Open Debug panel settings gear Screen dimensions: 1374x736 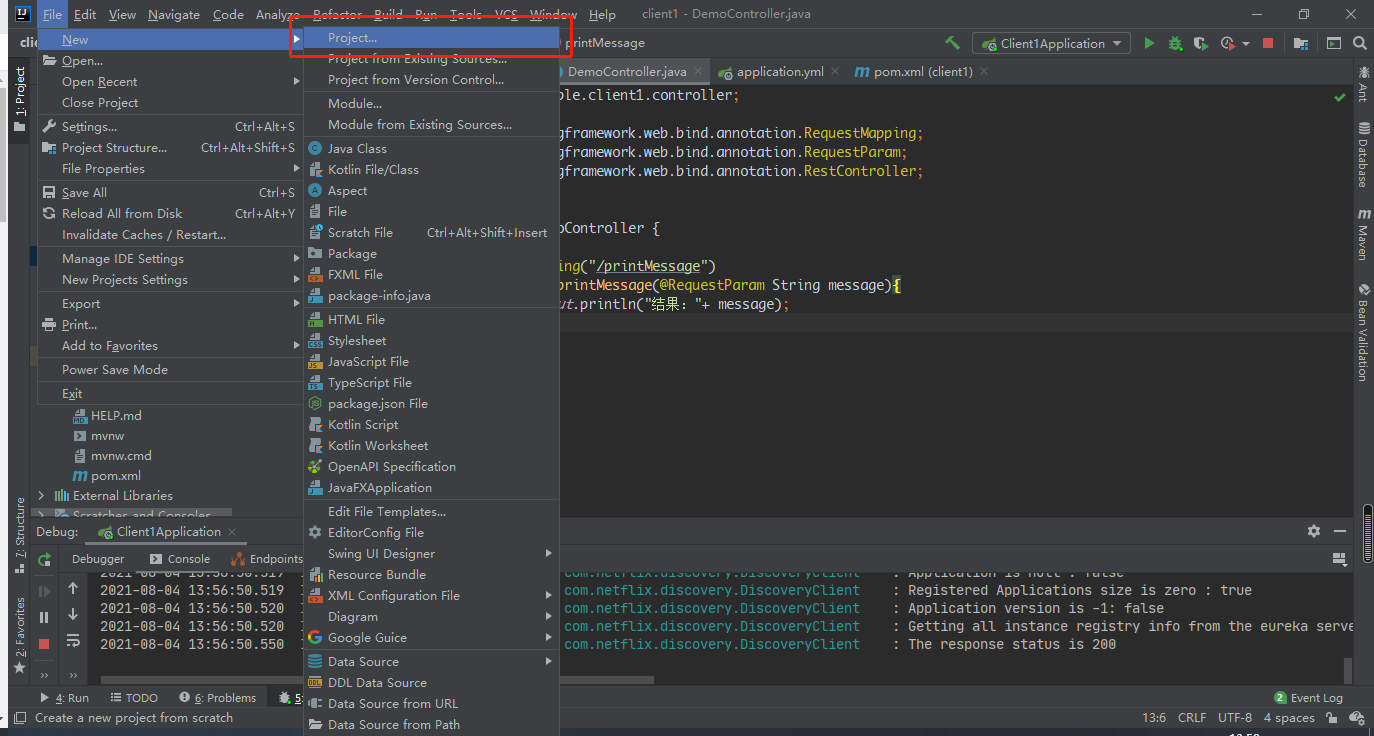1314,531
